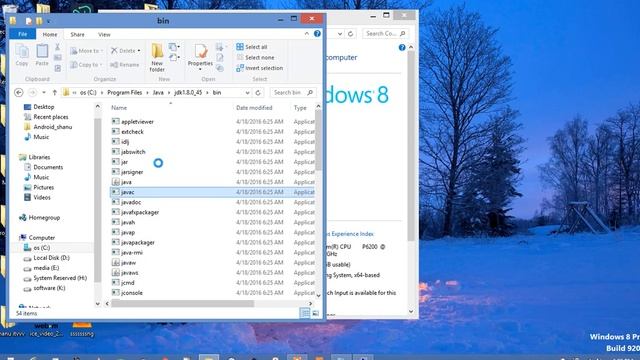Click the Search bin input field

pos(293,93)
